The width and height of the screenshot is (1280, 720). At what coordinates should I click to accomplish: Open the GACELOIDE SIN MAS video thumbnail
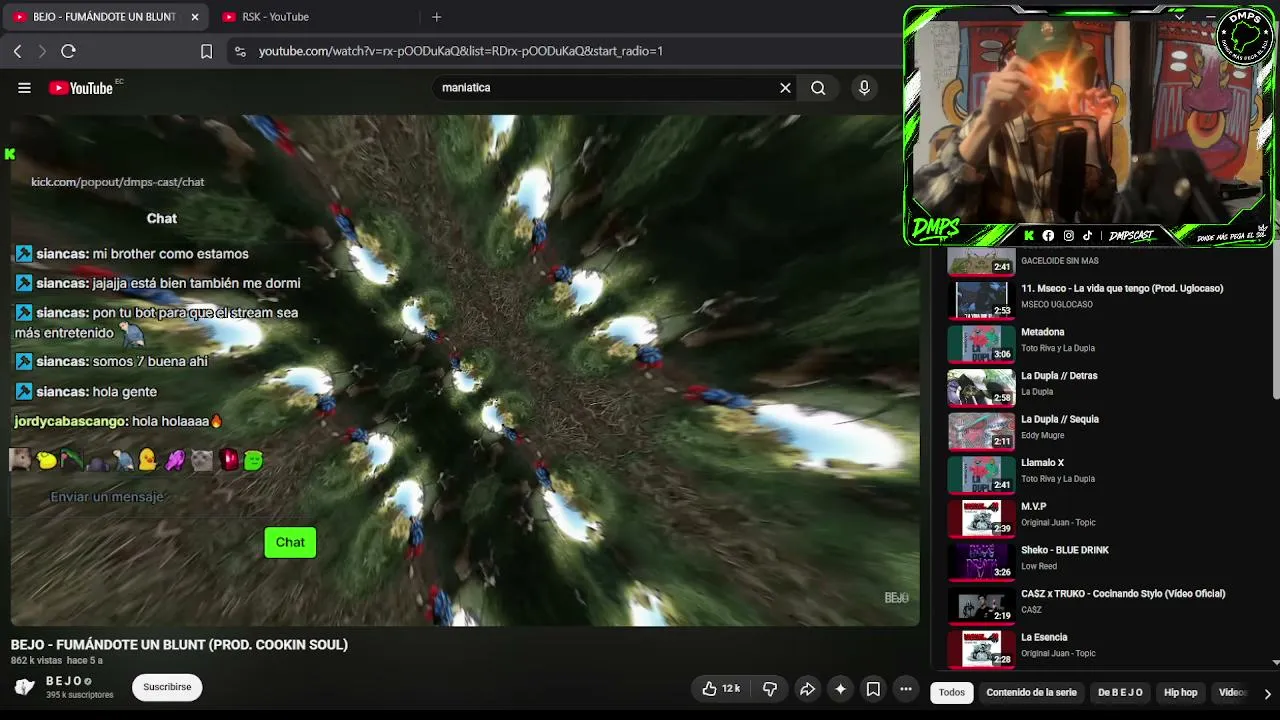pos(981,262)
